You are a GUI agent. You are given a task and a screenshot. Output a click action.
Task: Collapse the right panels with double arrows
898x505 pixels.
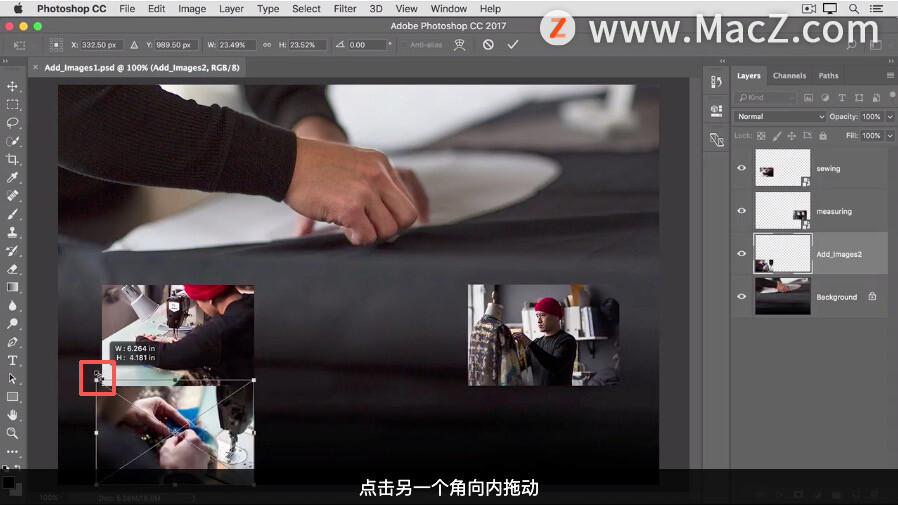click(x=891, y=61)
